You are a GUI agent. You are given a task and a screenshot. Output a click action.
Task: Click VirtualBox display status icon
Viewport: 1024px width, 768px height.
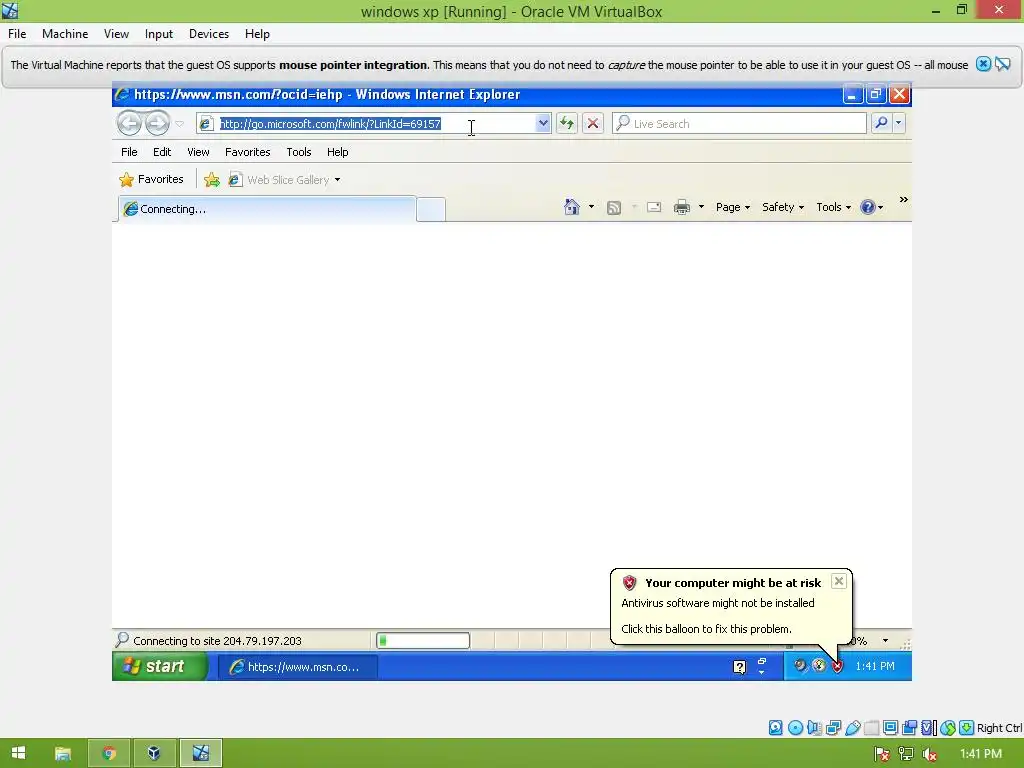pos(890,728)
